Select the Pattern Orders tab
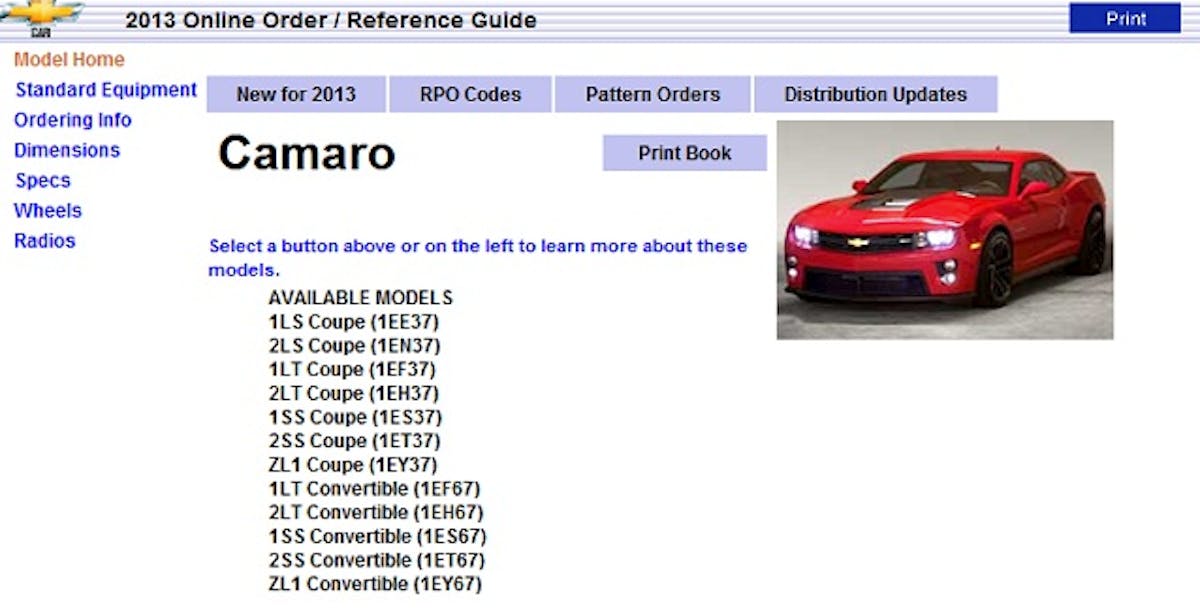The image size is (1200, 613). pyautogui.click(x=652, y=95)
